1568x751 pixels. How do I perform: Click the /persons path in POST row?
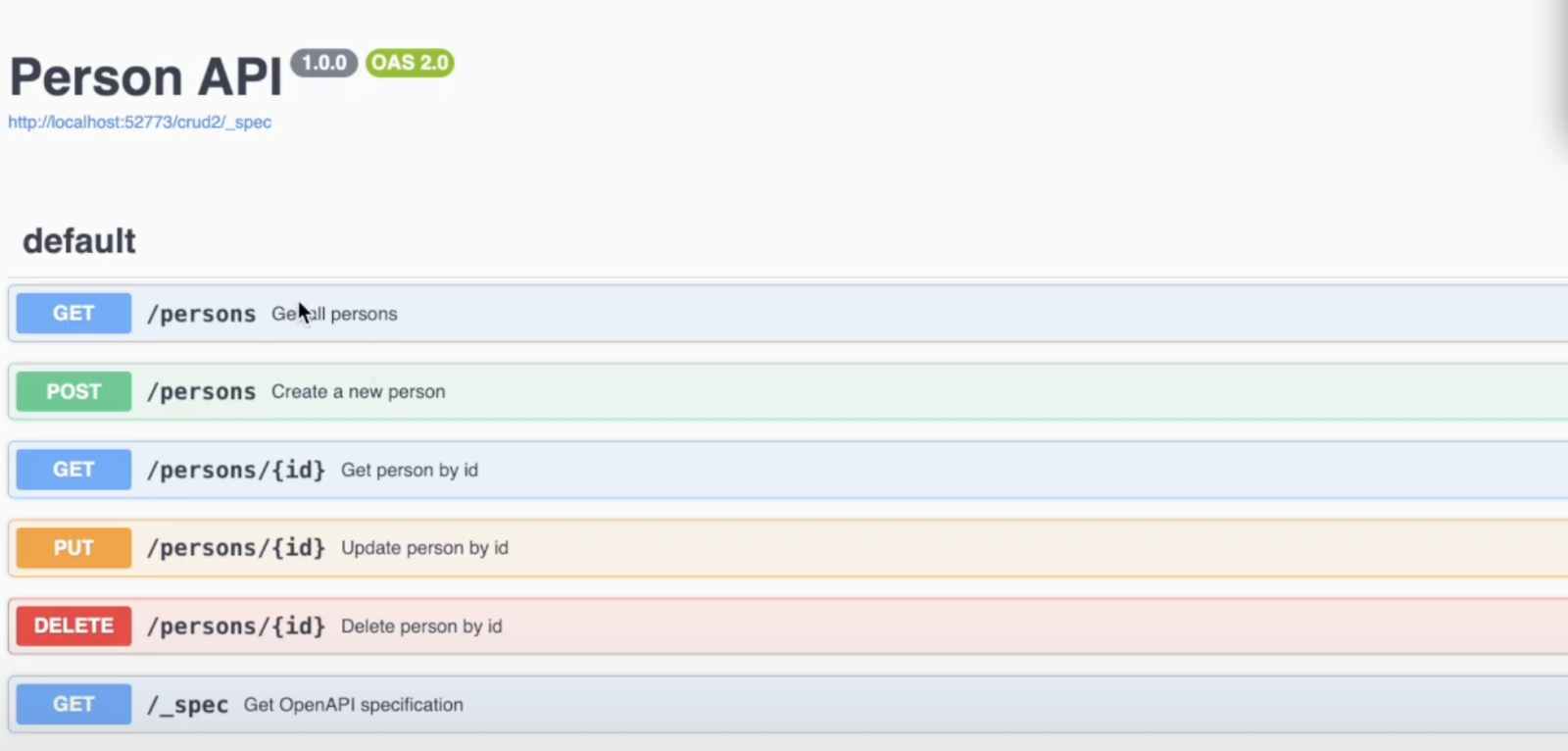coord(201,391)
